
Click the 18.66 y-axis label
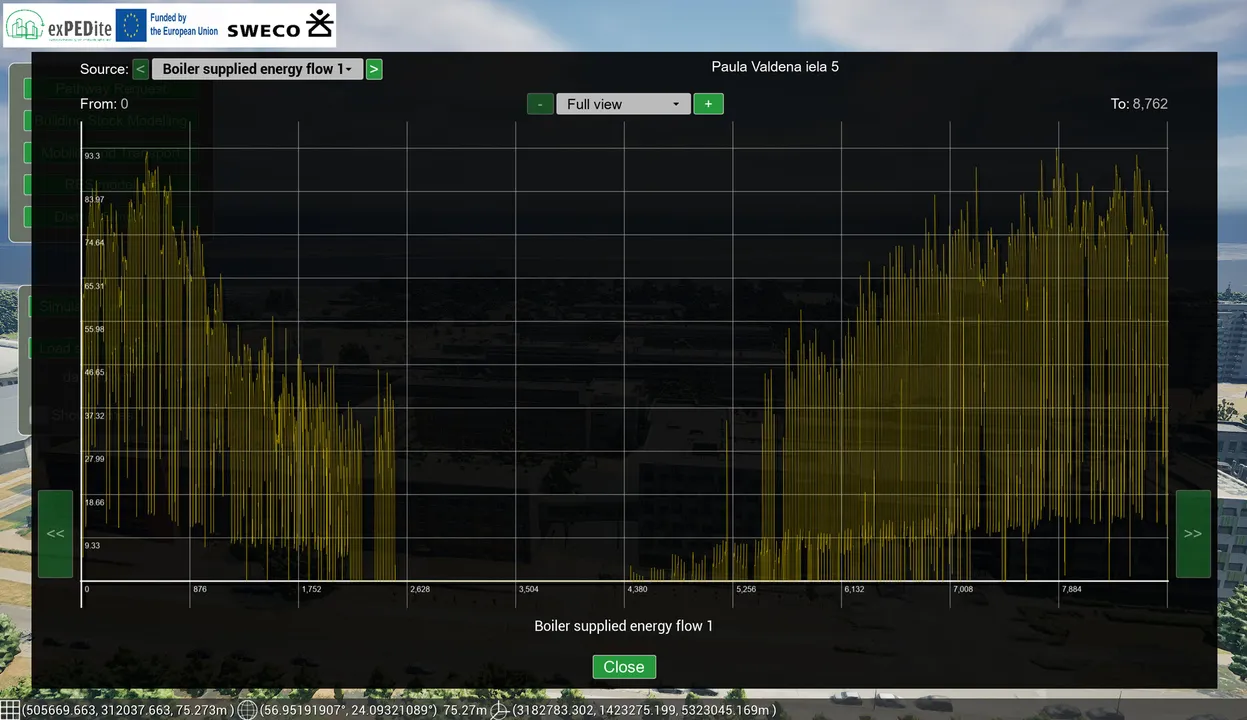click(94, 502)
